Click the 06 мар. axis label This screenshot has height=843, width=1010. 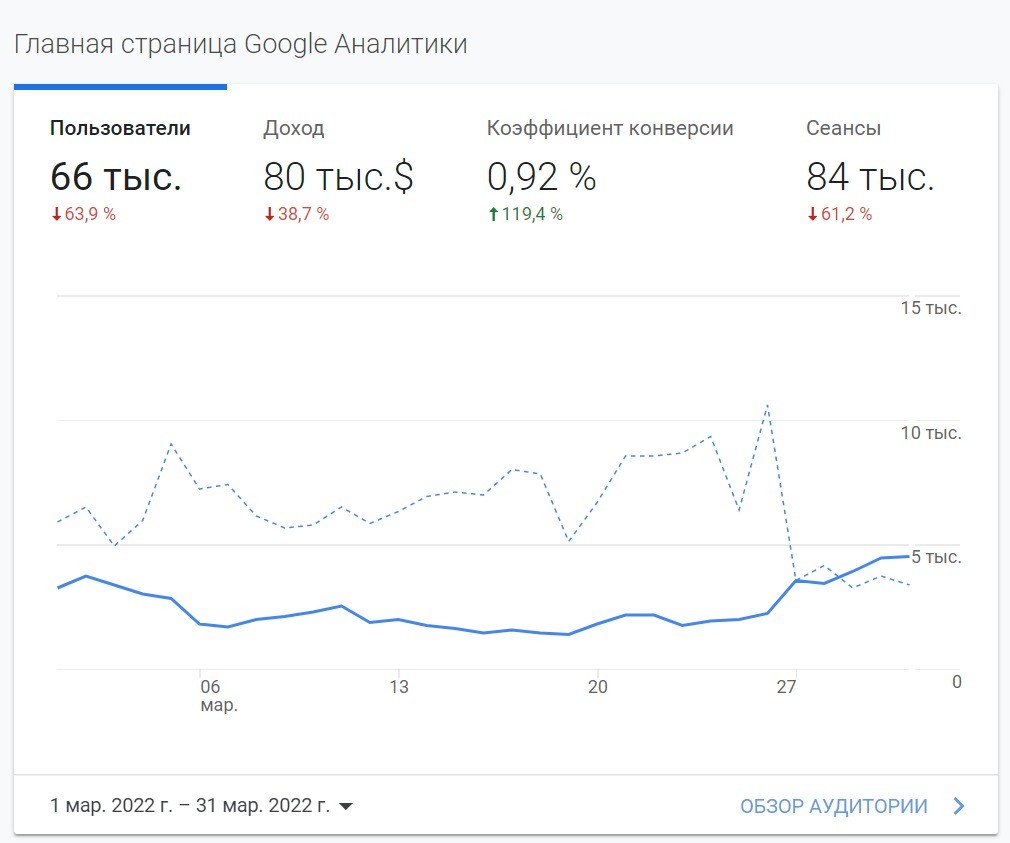point(218,696)
